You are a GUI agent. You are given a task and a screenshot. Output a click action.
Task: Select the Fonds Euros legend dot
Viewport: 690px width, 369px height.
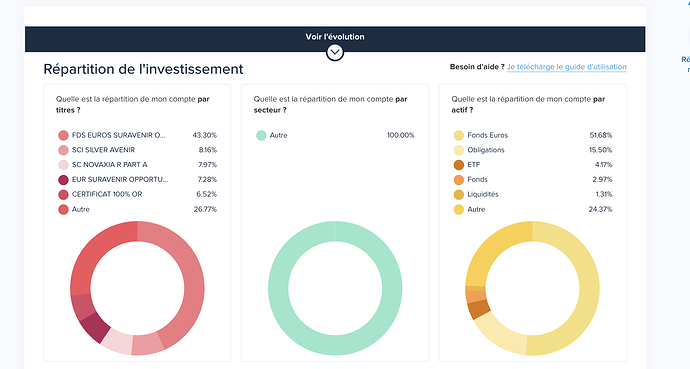coord(459,135)
